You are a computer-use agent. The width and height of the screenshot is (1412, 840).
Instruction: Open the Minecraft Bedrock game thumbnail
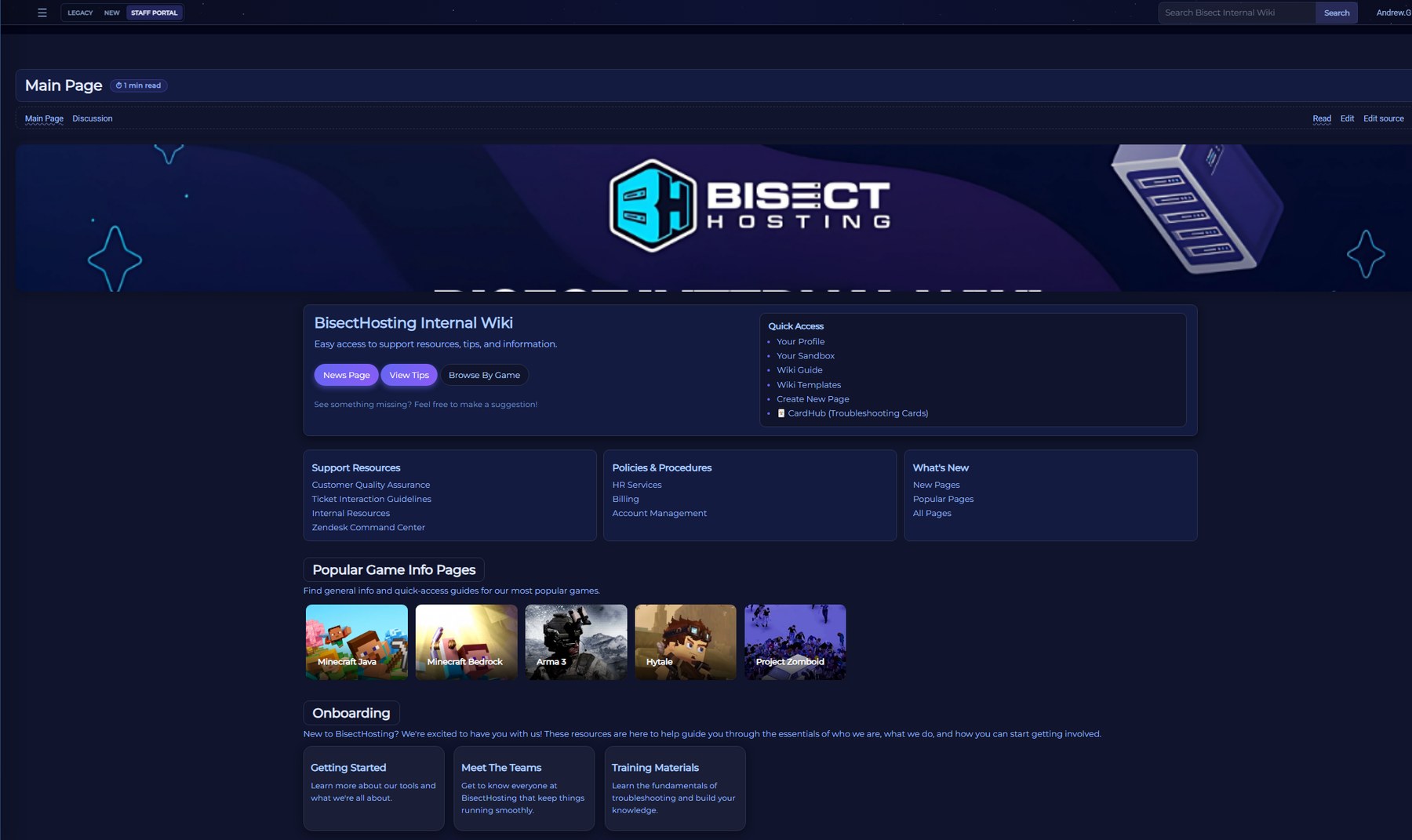click(x=467, y=642)
